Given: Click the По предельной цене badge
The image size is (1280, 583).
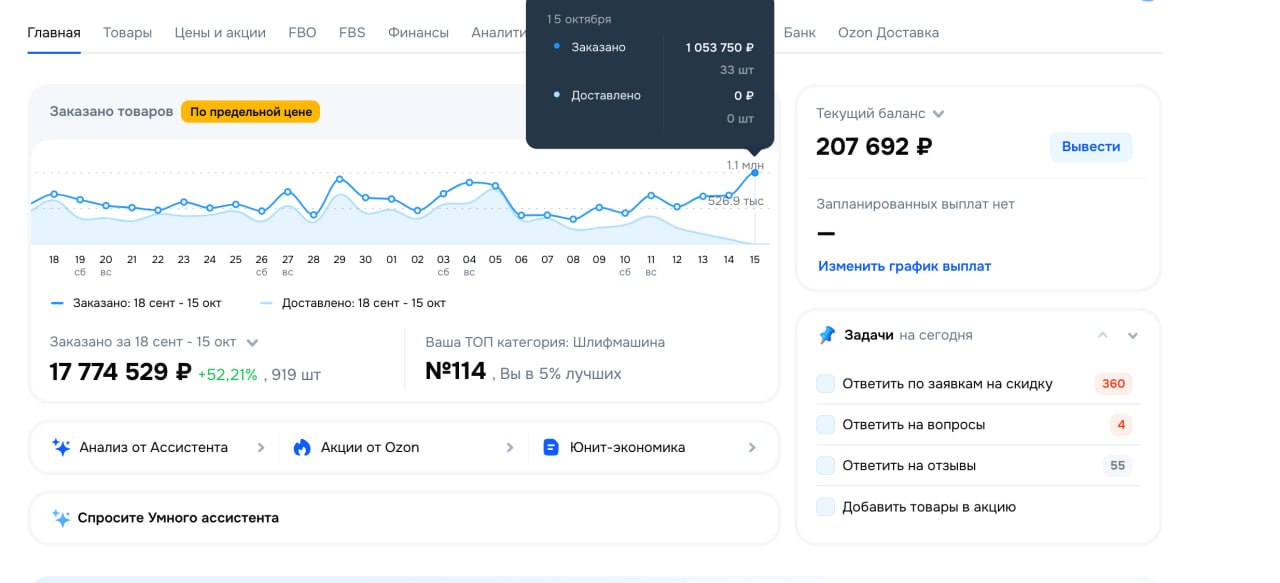Looking at the screenshot, I should [250, 112].
